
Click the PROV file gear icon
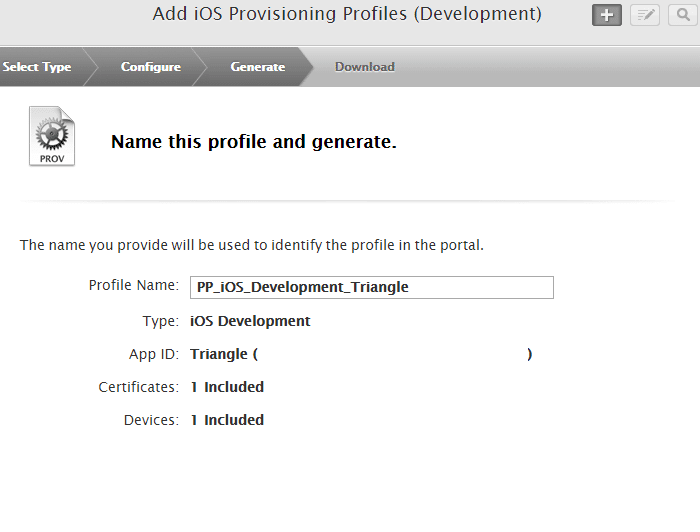tap(52, 136)
